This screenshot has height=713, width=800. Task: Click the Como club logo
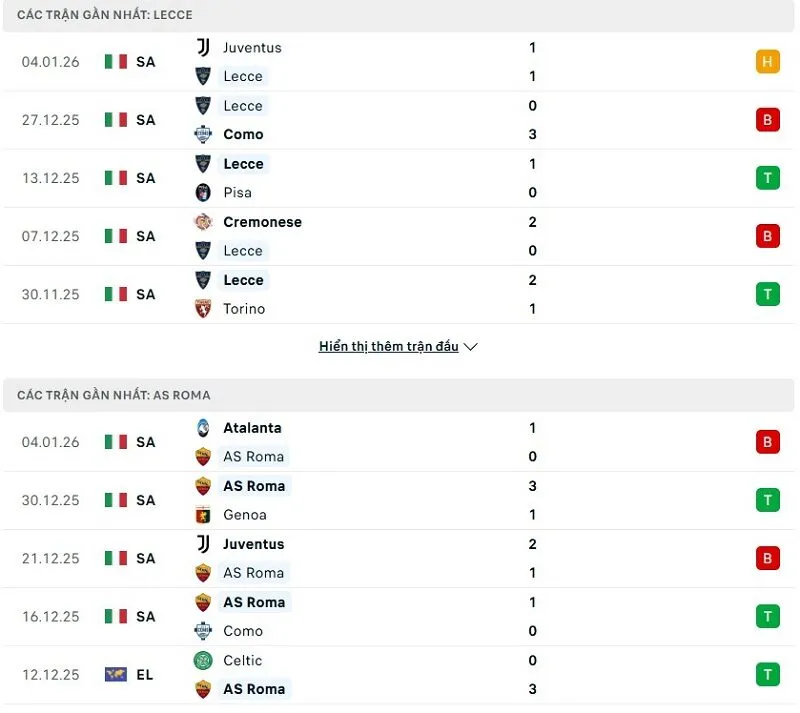coord(203,134)
